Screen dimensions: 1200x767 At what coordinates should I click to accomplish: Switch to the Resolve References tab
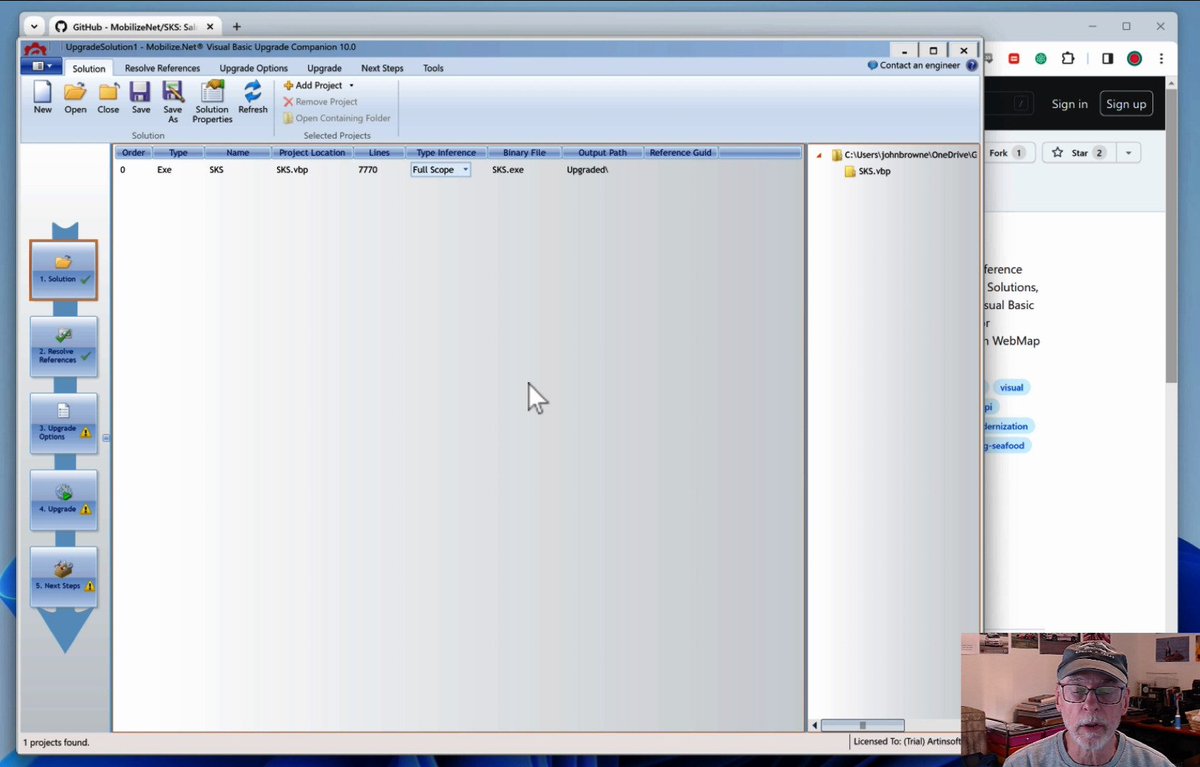[x=162, y=68]
